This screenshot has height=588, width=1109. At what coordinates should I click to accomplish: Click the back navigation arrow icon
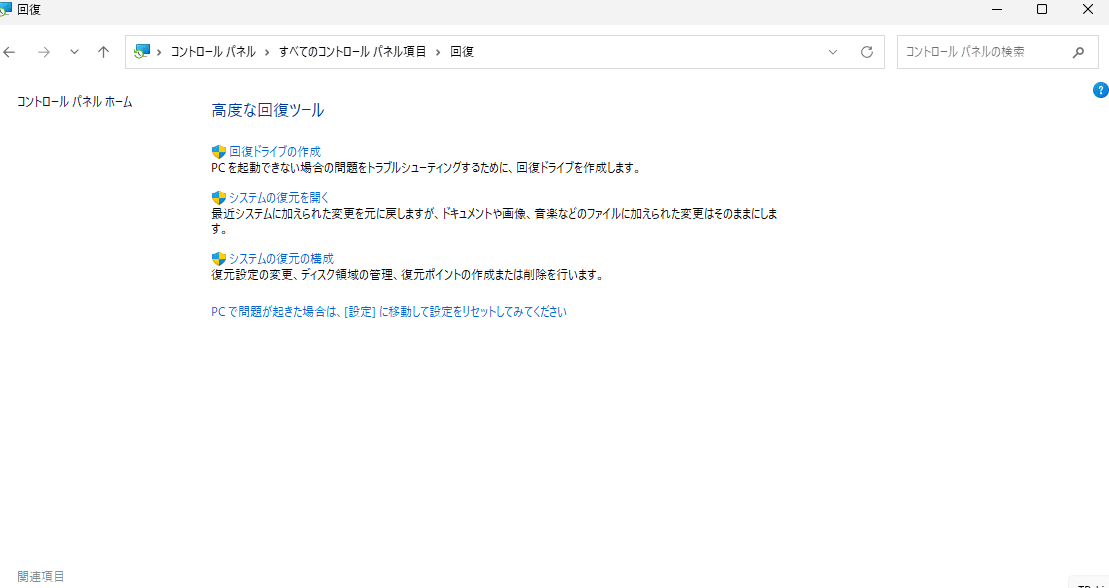(10, 52)
